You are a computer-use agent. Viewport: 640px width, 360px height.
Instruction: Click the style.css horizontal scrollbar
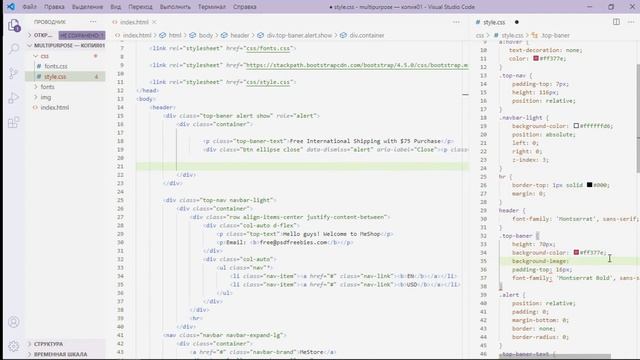tap(555, 356)
